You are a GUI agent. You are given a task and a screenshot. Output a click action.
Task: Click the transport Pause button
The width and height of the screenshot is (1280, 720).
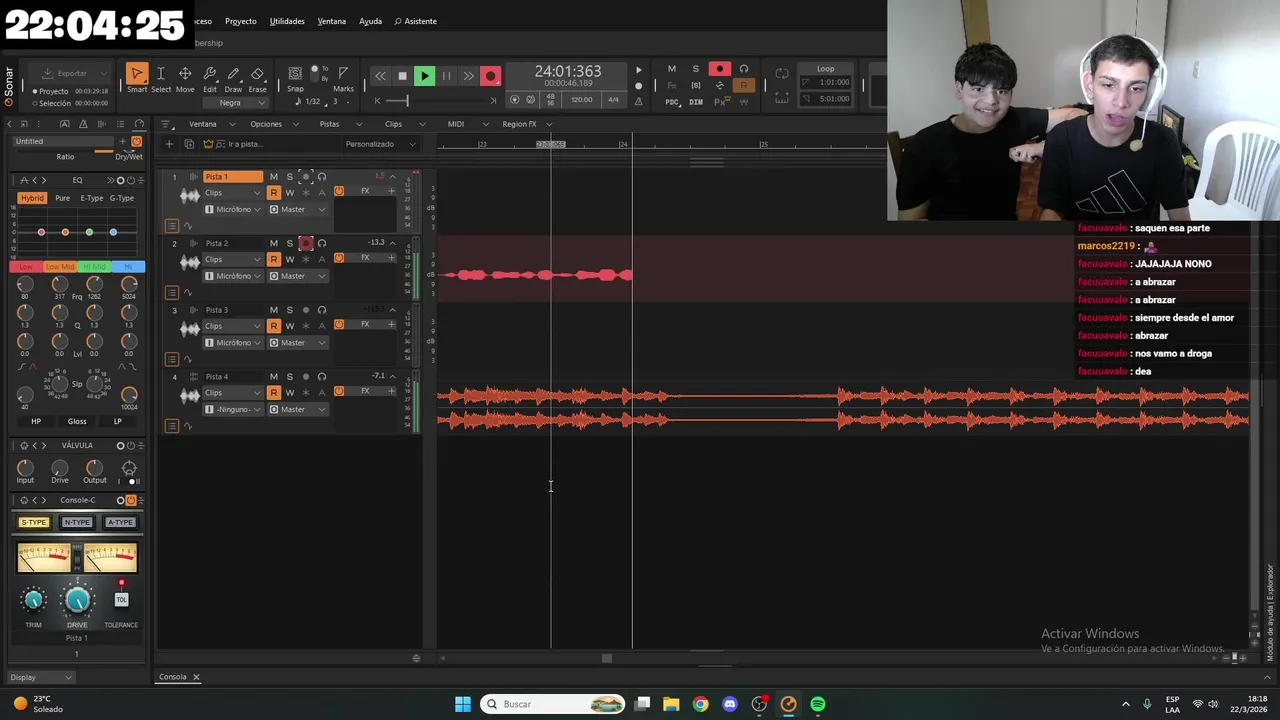(x=446, y=76)
